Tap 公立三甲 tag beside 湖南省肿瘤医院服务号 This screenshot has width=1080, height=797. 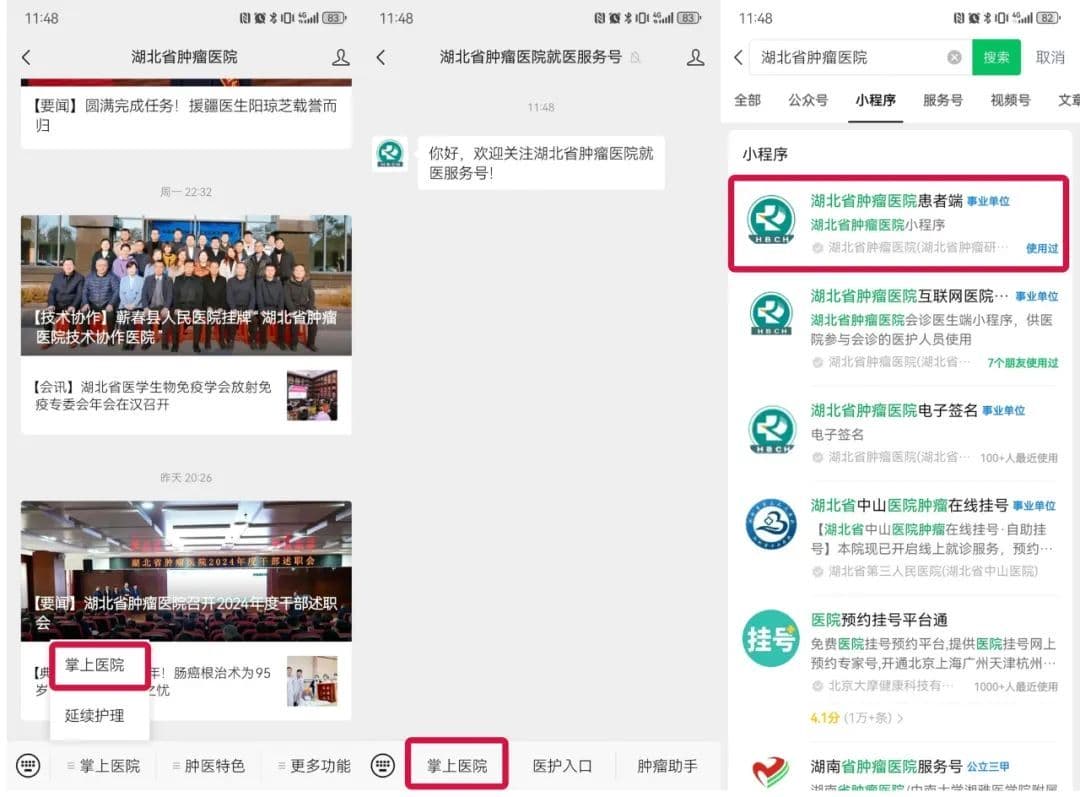(x=988, y=766)
